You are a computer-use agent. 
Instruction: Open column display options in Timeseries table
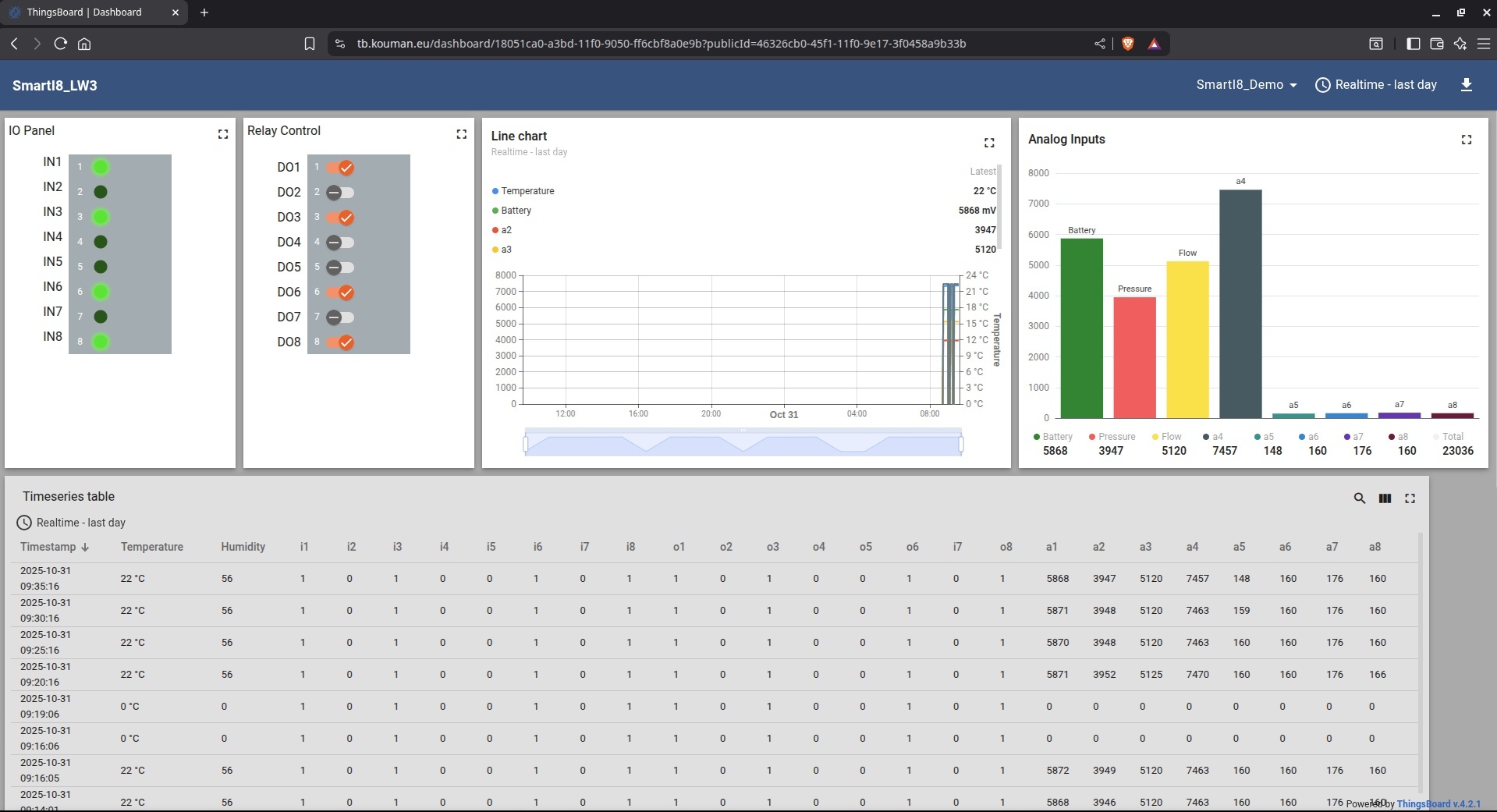[x=1385, y=498]
